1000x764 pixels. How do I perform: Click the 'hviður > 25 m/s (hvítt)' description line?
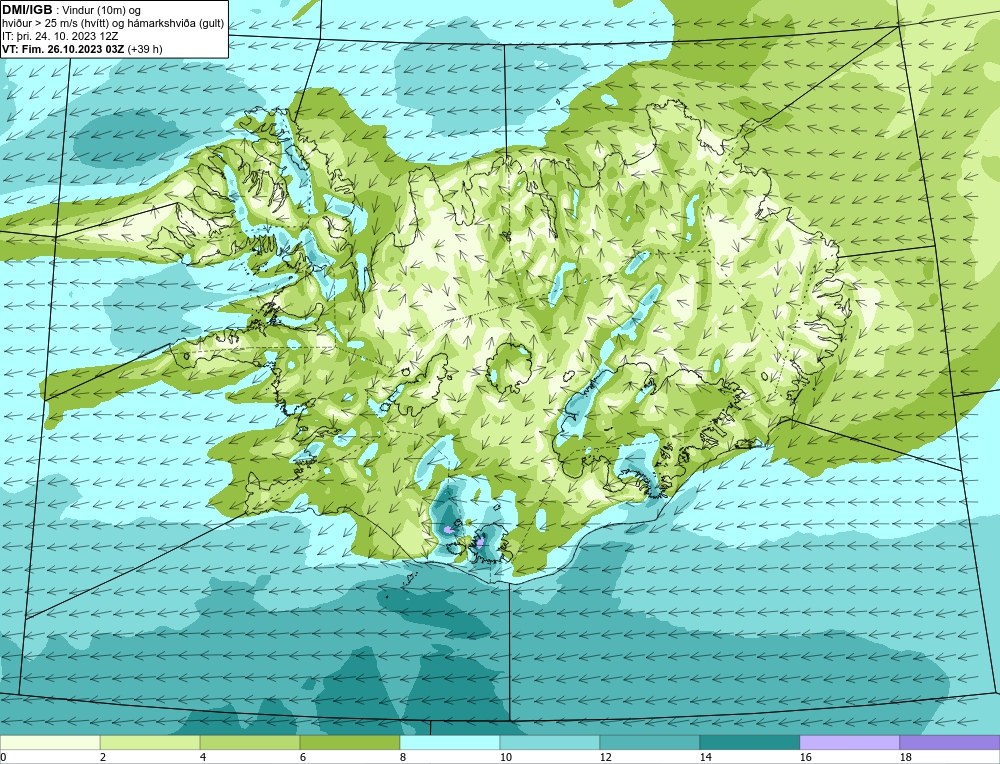click(x=113, y=24)
